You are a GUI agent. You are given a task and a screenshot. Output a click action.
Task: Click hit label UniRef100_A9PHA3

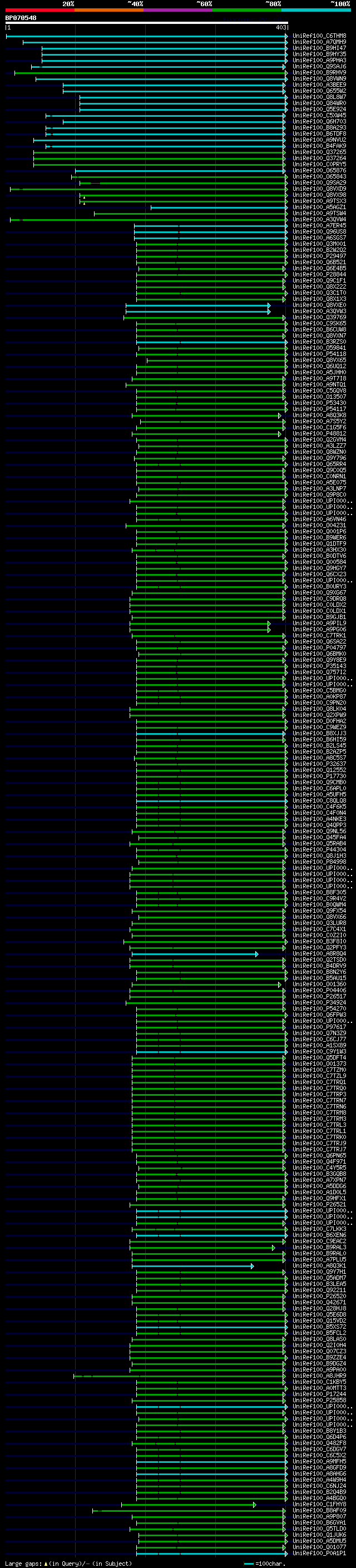[319, 60]
